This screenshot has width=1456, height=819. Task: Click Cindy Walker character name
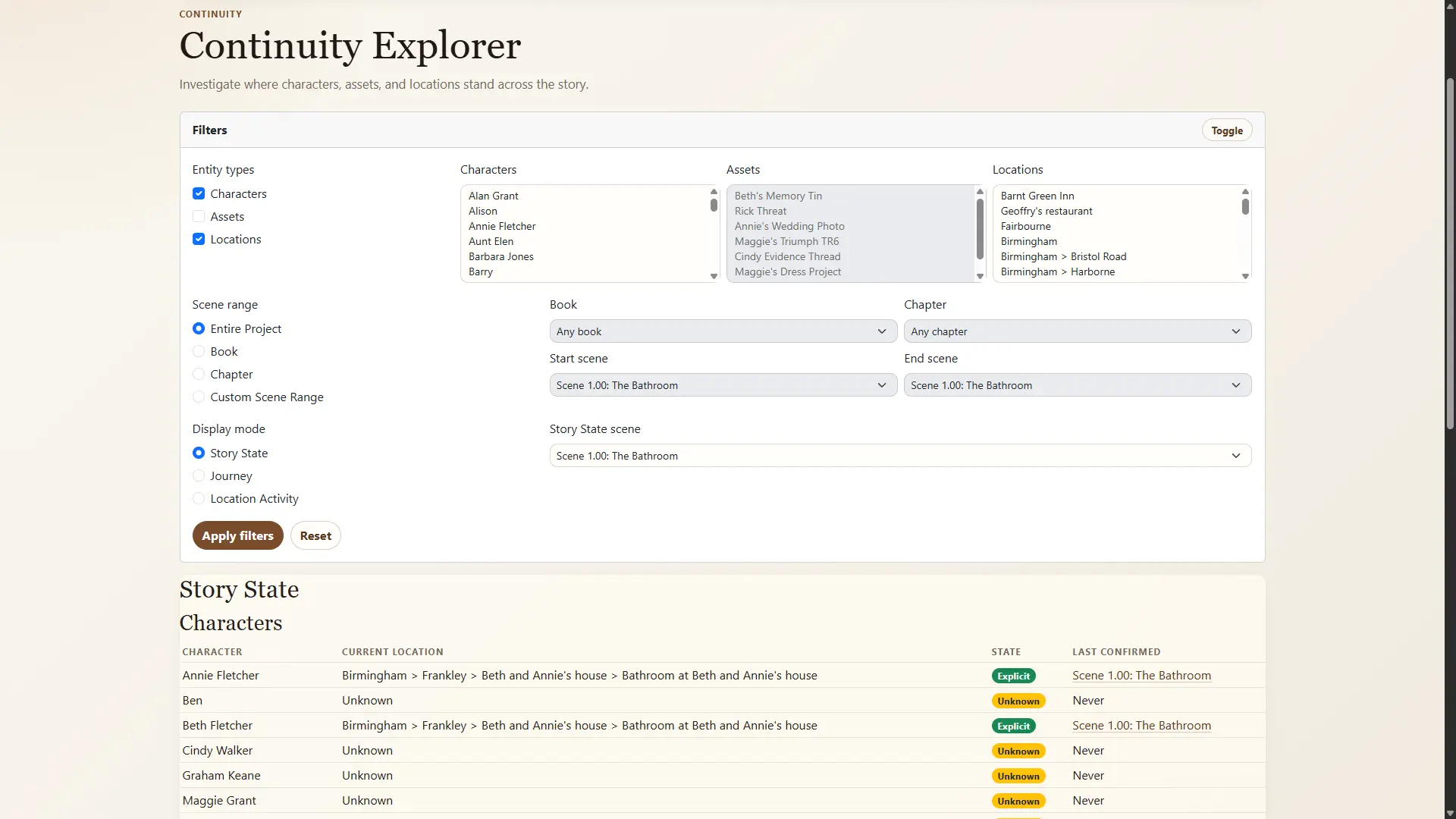218,750
